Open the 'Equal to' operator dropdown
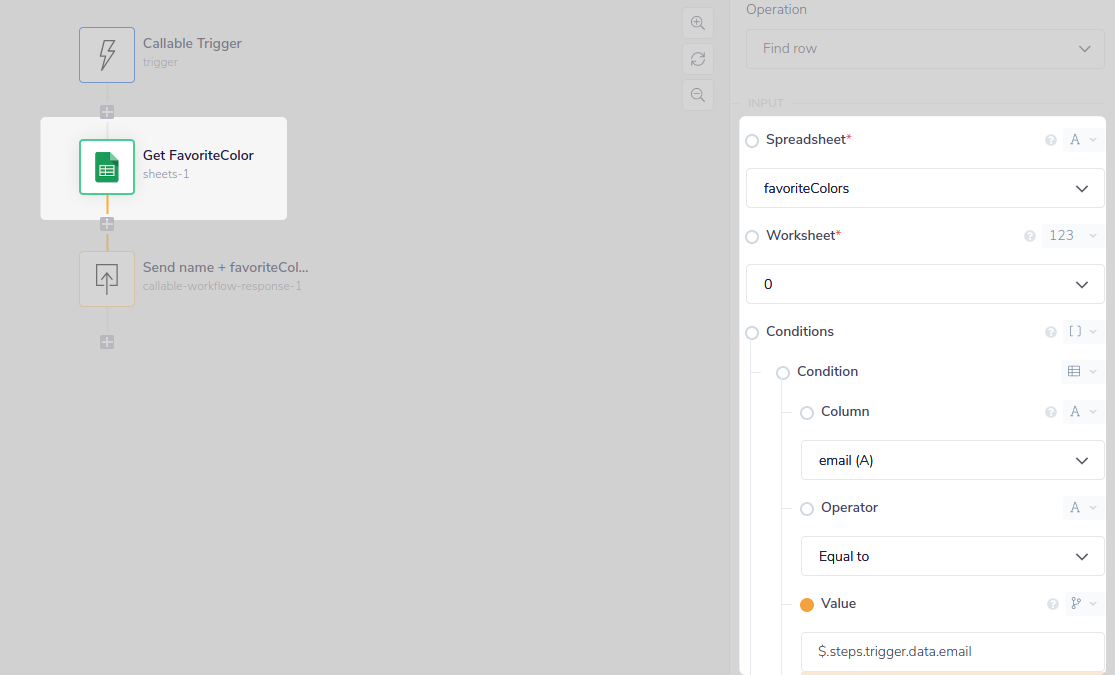The width and height of the screenshot is (1115, 675). point(952,556)
